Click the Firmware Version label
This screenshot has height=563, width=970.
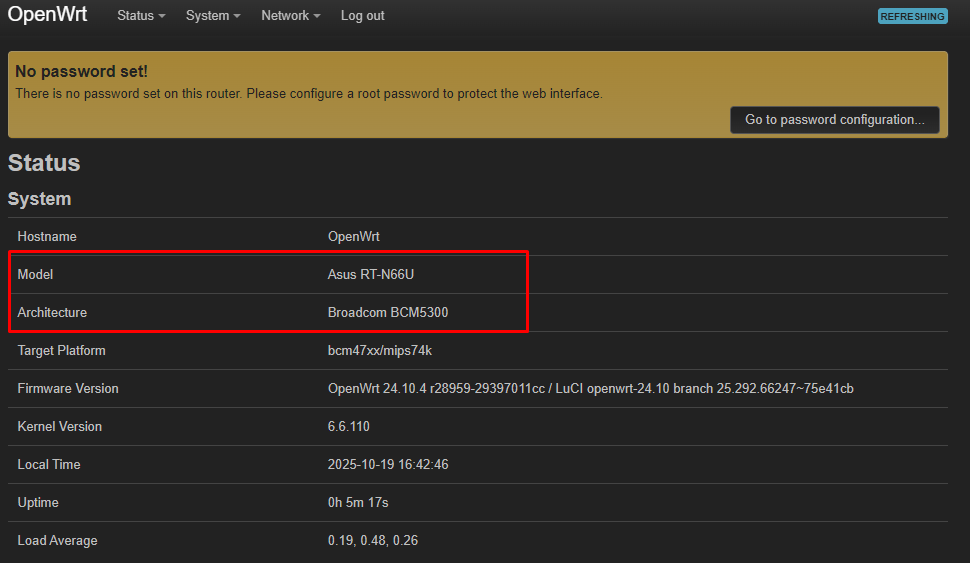point(68,389)
